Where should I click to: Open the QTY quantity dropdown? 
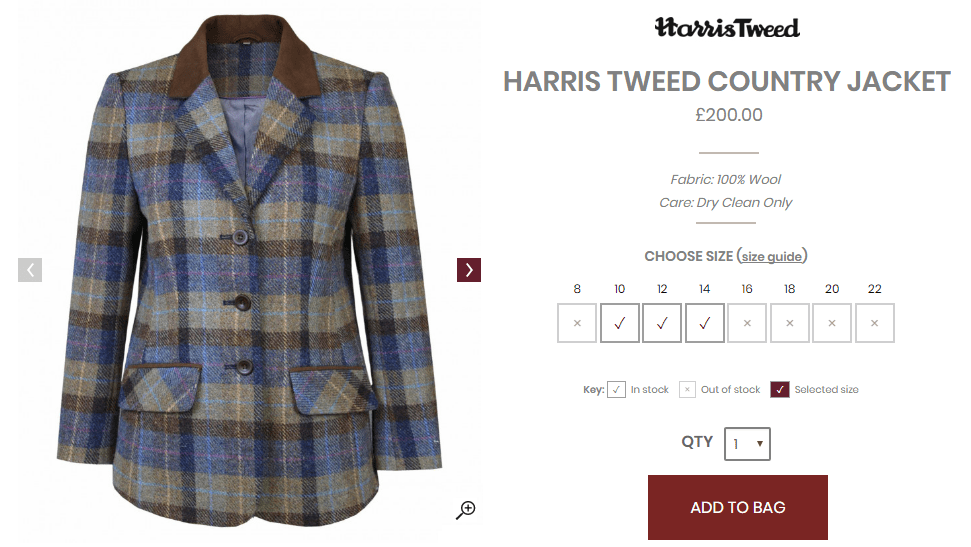coord(747,444)
